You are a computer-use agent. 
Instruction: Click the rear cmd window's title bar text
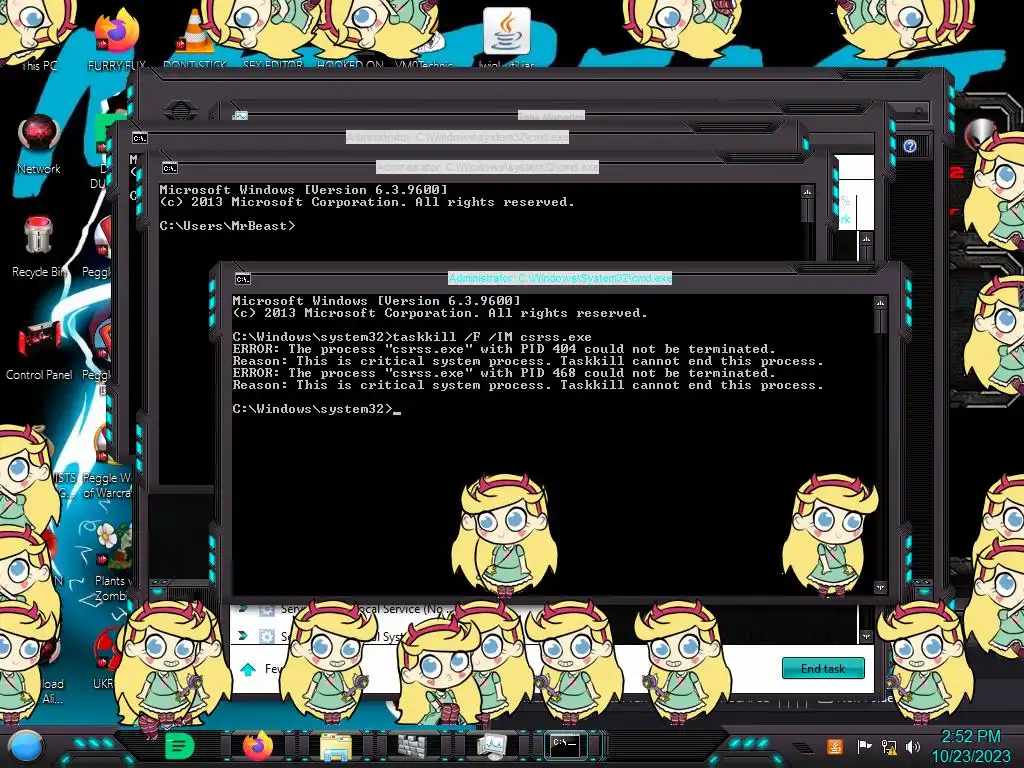(457, 137)
